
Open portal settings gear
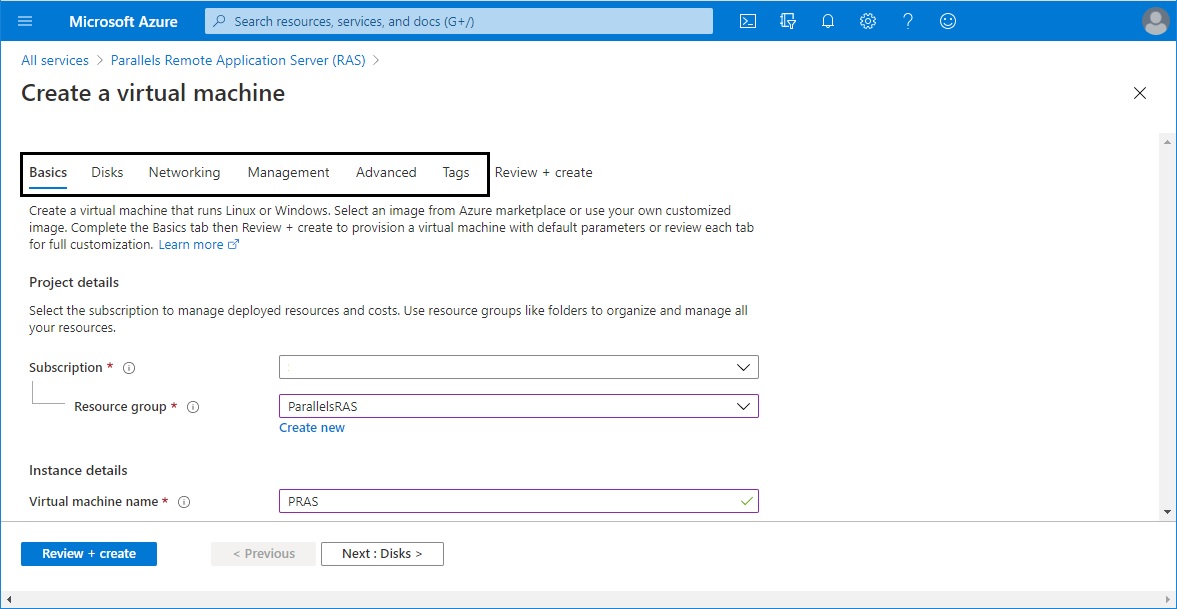tap(867, 21)
